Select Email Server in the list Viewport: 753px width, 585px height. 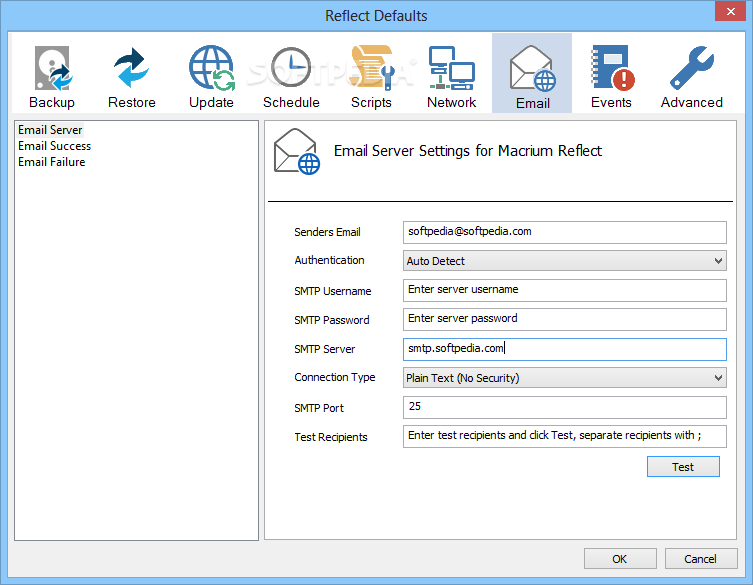coord(50,130)
